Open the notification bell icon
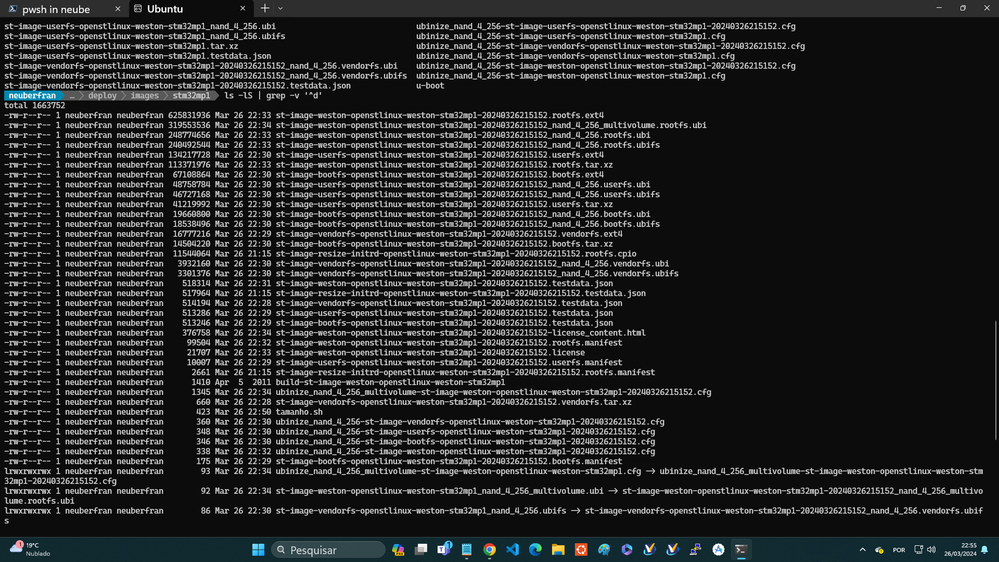Image resolution: width=999 pixels, height=562 pixels. pos(985,549)
